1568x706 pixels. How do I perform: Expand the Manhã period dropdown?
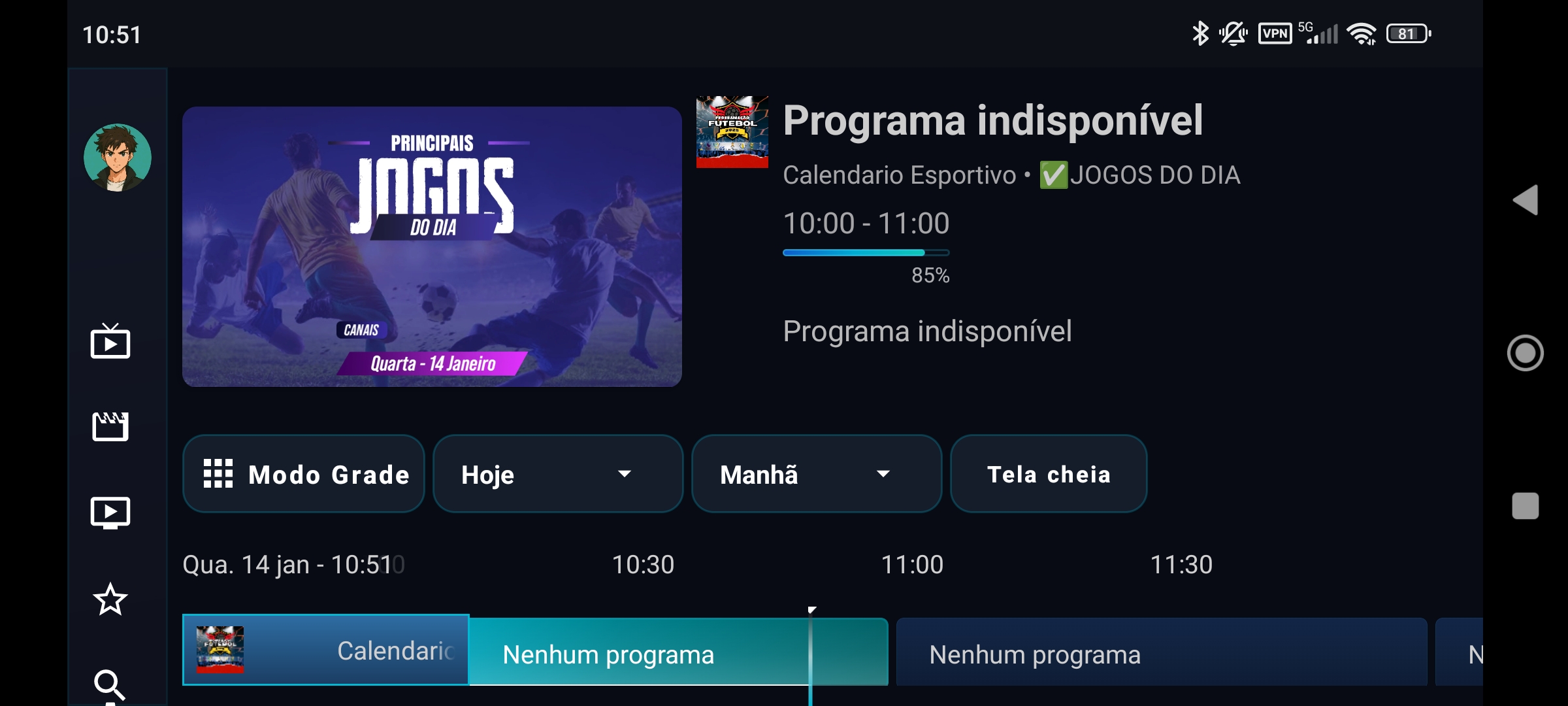tap(817, 474)
